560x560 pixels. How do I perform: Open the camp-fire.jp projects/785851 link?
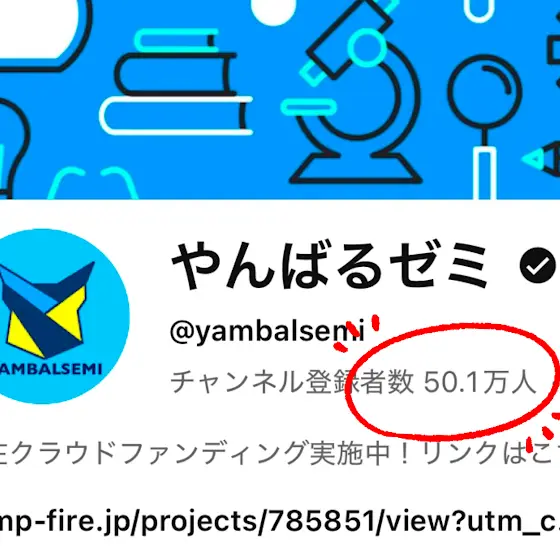280,522
